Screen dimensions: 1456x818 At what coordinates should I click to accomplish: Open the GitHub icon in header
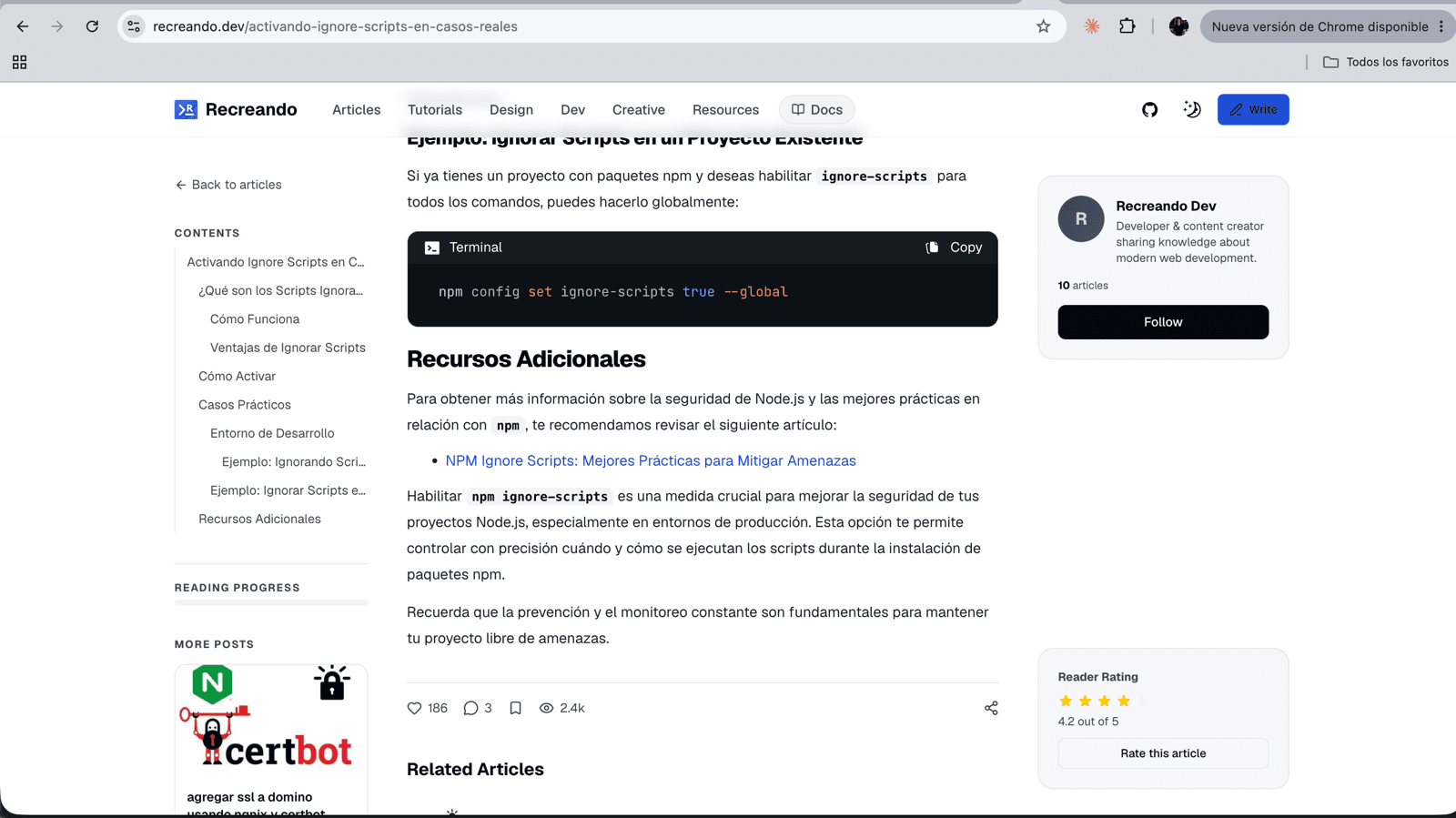1149,109
